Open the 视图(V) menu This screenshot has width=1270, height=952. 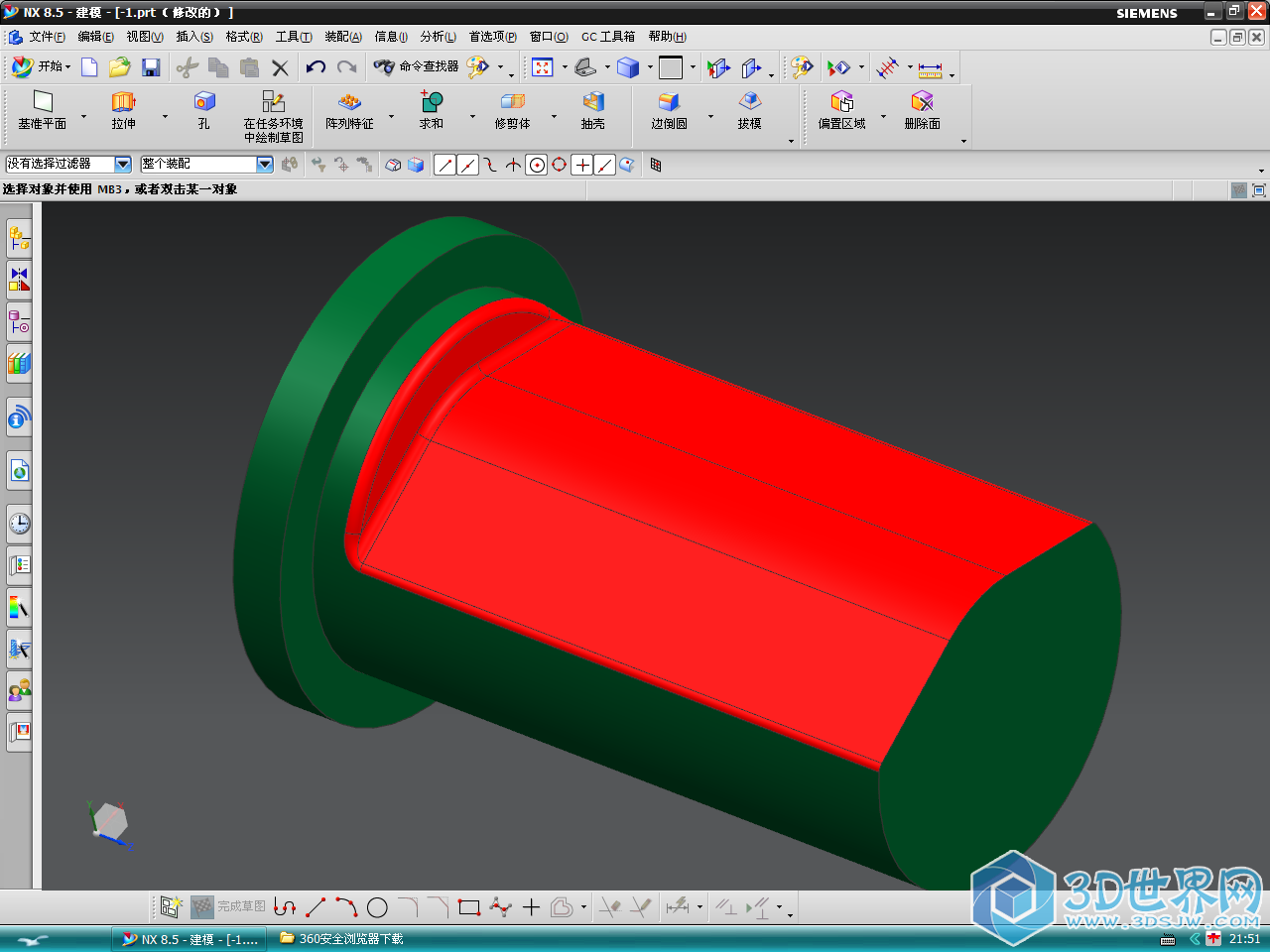pyautogui.click(x=145, y=37)
